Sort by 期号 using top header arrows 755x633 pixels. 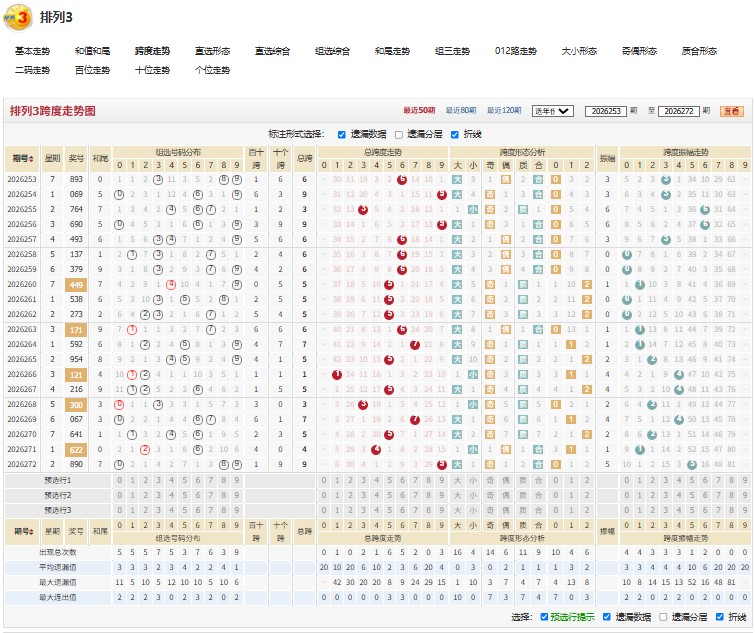(32, 158)
